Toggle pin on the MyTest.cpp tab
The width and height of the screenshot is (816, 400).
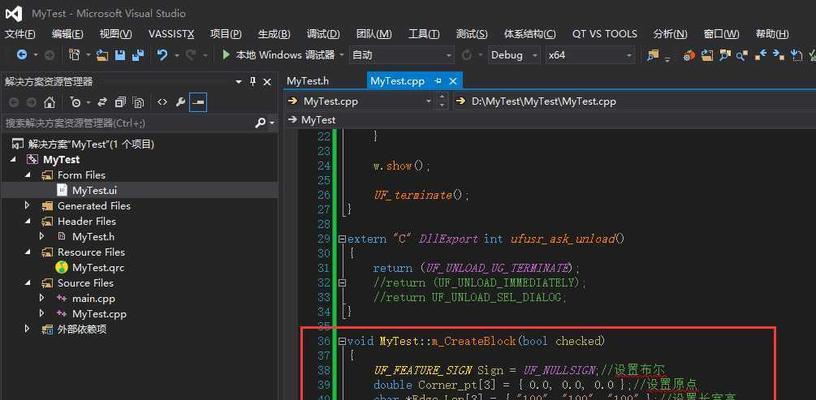click(438, 81)
